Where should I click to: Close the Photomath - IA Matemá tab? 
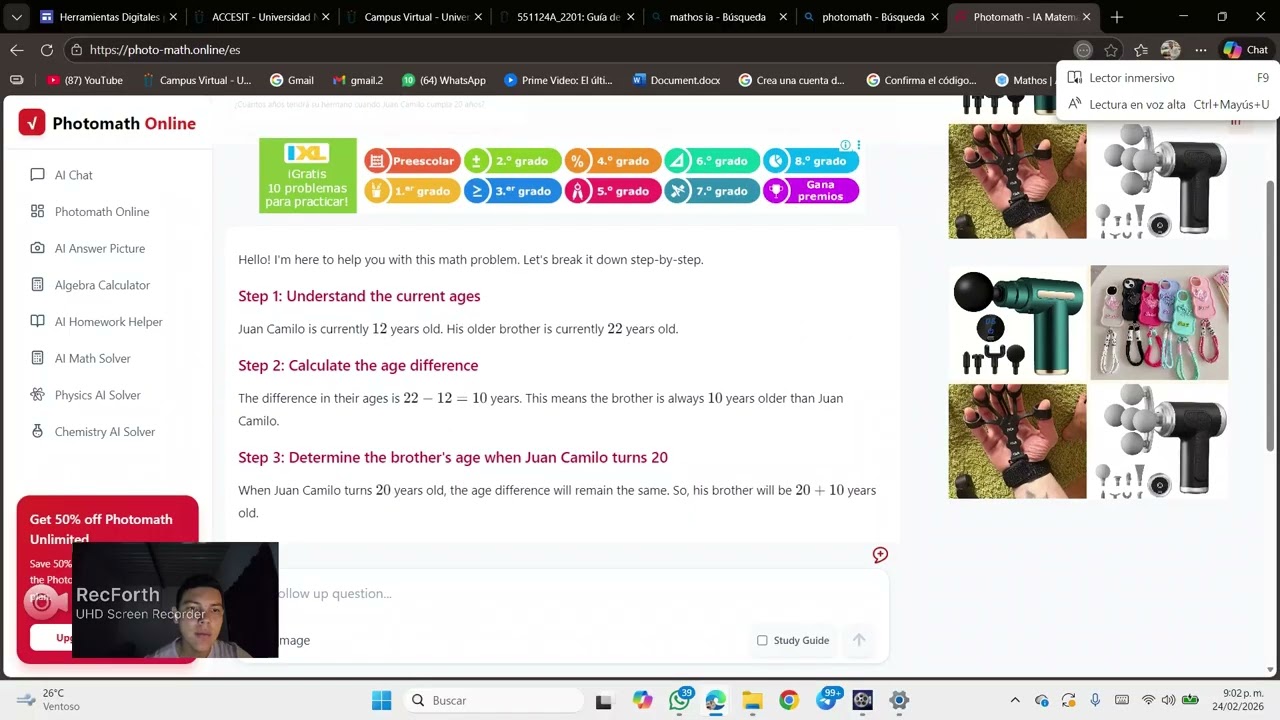tap(1087, 17)
